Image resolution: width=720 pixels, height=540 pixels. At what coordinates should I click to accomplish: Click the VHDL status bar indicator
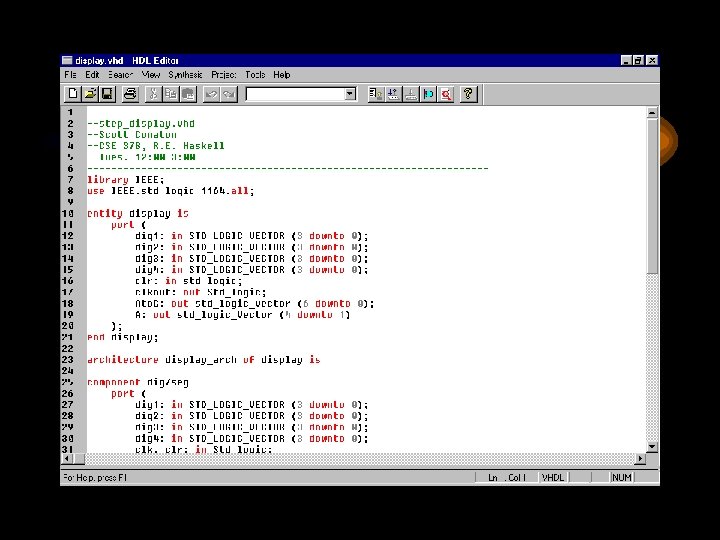553,478
